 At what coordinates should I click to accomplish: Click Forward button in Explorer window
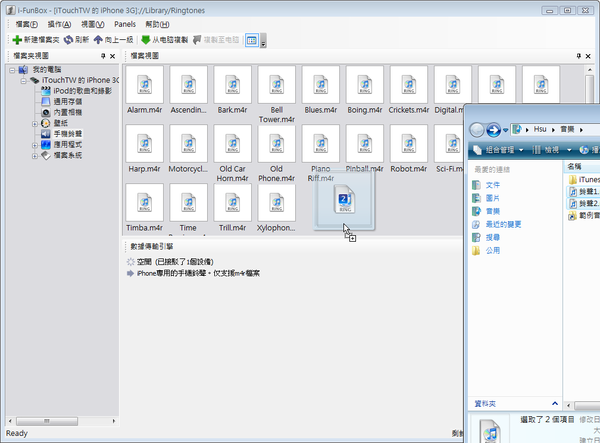click(x=493, y=130)
